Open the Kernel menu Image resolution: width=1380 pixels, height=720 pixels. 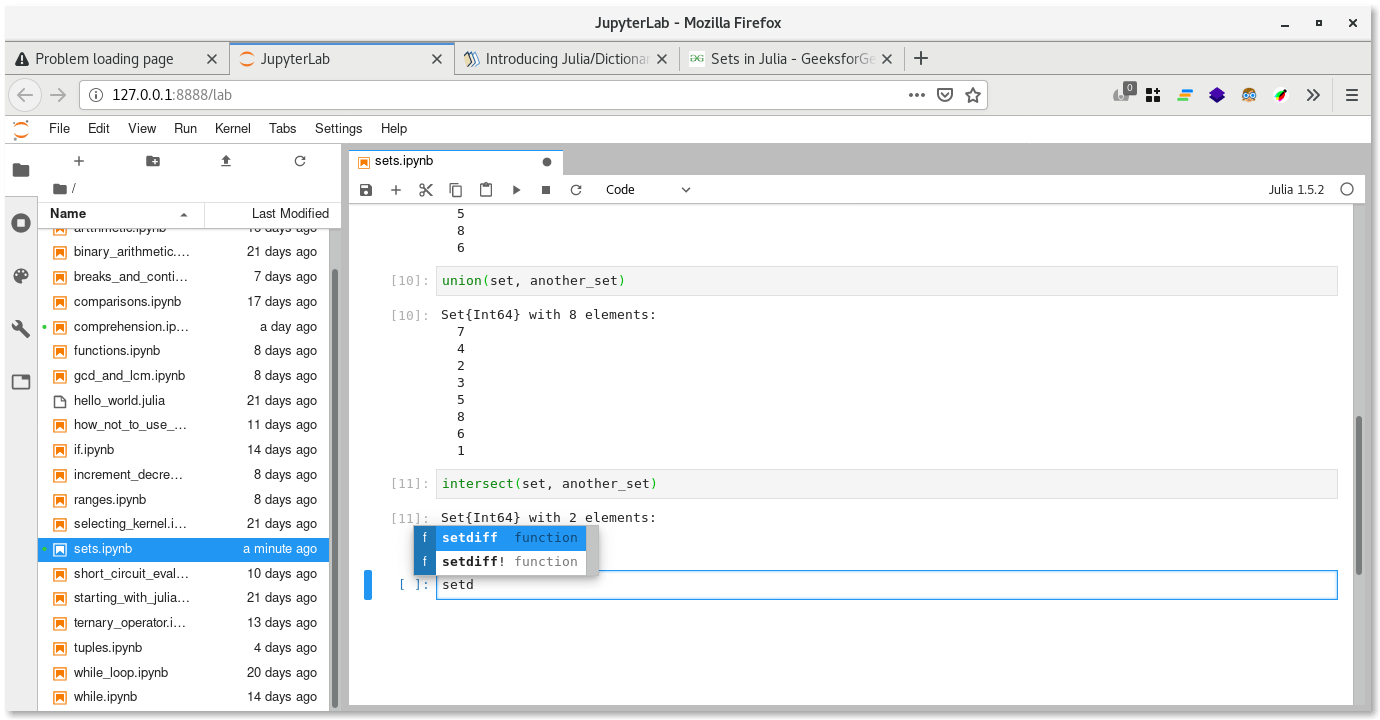pyautogui.click(x=232, y=128)
